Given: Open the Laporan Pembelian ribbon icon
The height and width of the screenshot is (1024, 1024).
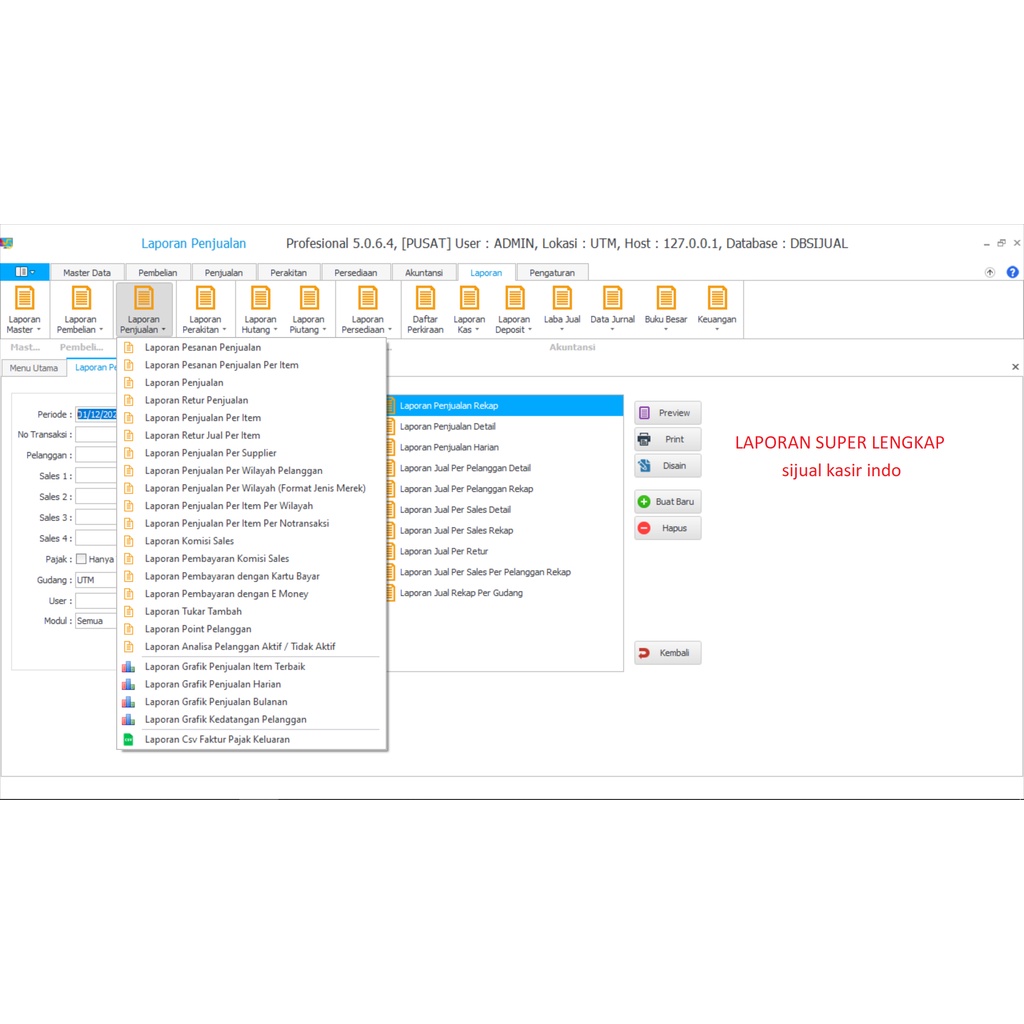Looking at the screenshot, I should pyautogui.click(x=80, y=310).
